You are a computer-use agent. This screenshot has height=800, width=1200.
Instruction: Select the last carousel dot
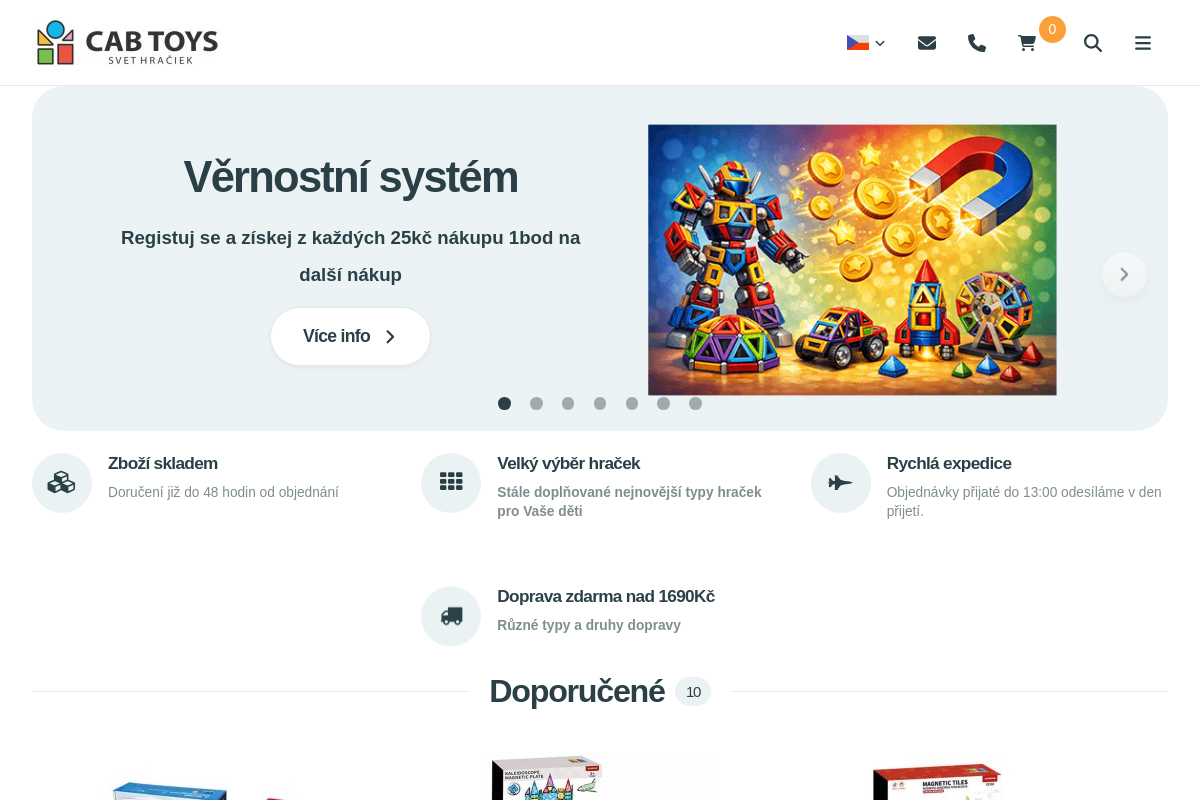(695, 403)
